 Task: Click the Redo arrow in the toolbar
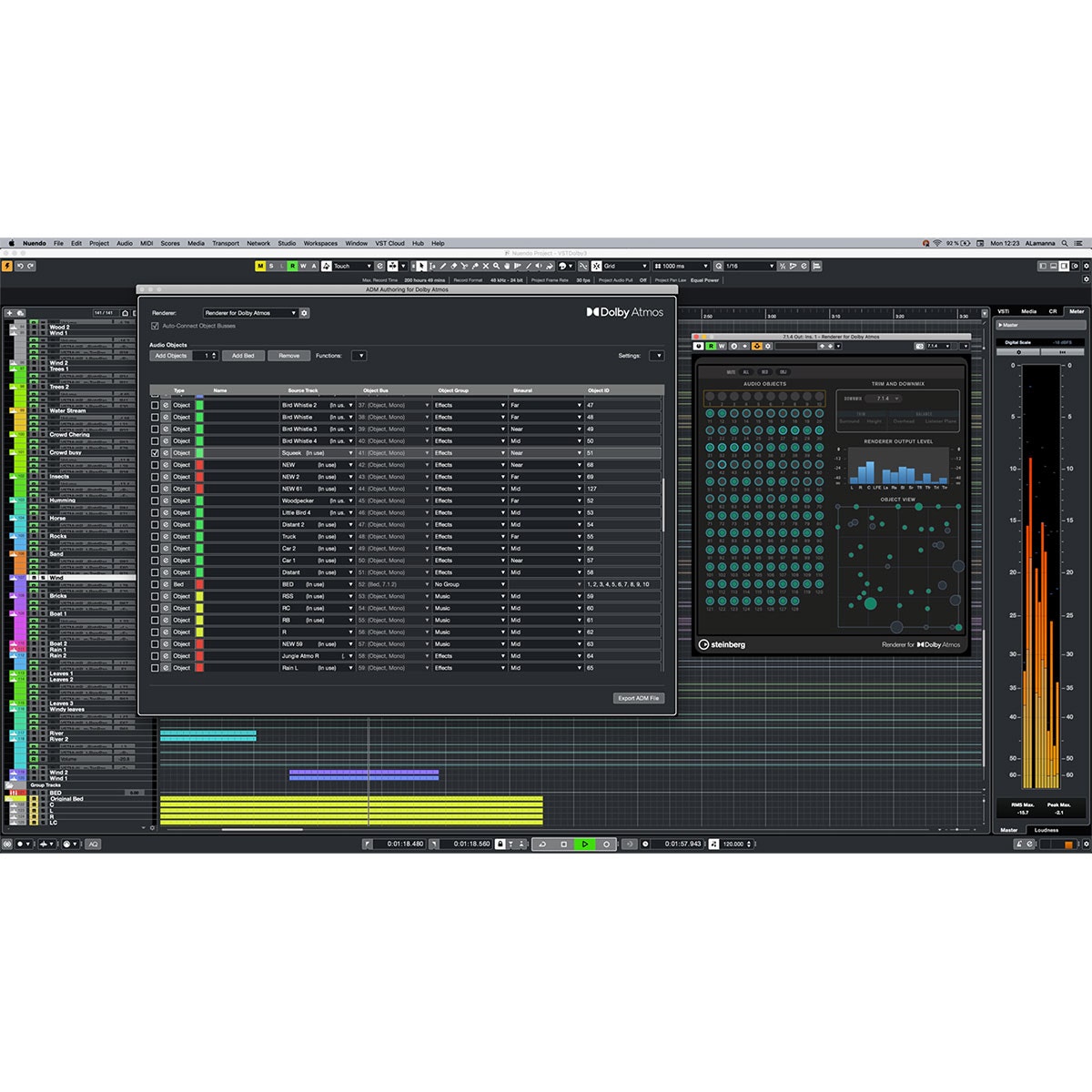pos(30,266)
